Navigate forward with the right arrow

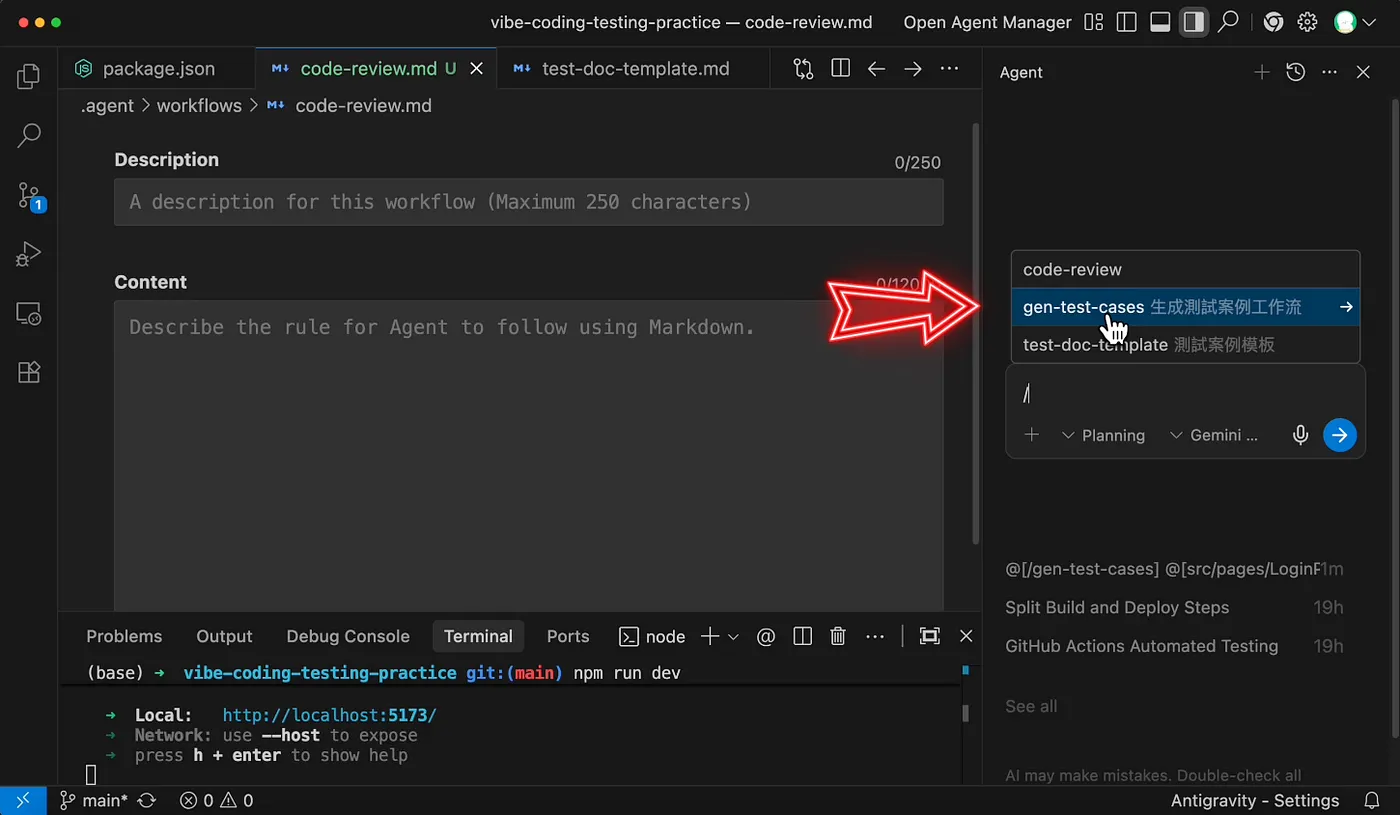point(913,69)
